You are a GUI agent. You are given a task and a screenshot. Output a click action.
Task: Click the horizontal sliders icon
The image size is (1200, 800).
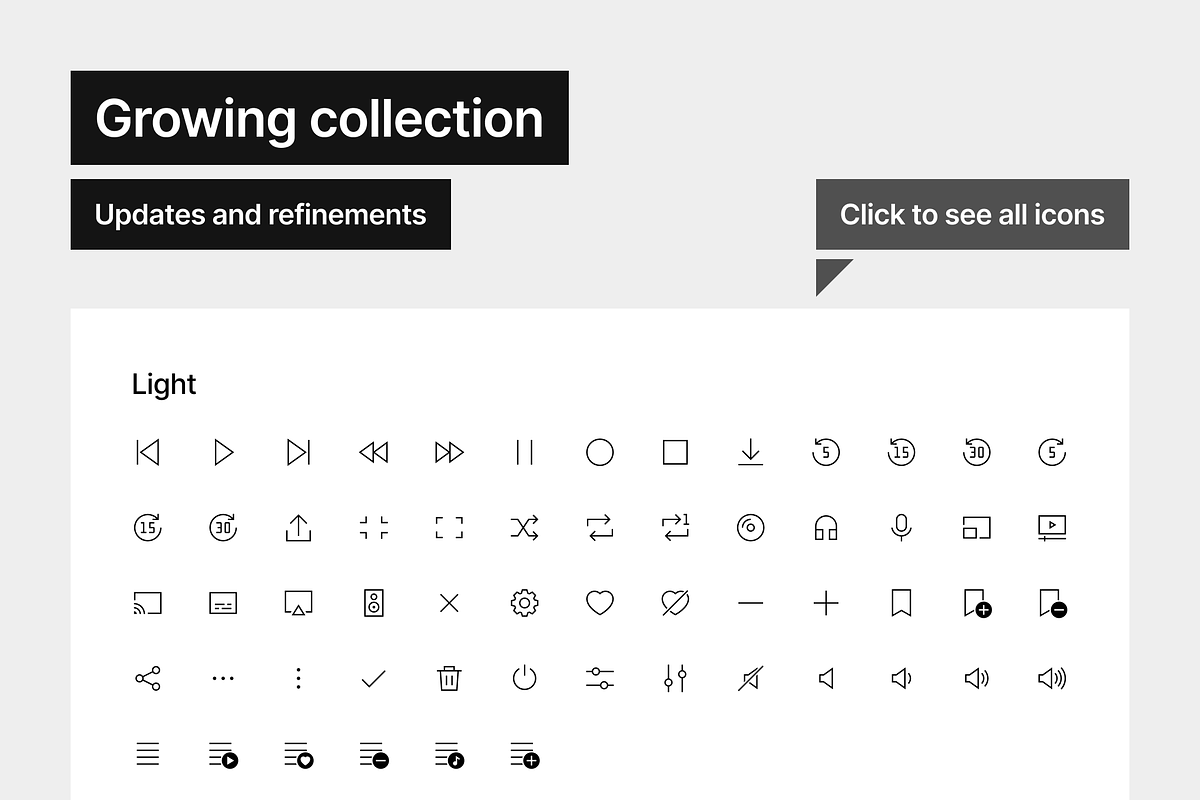tap(600, 678)
